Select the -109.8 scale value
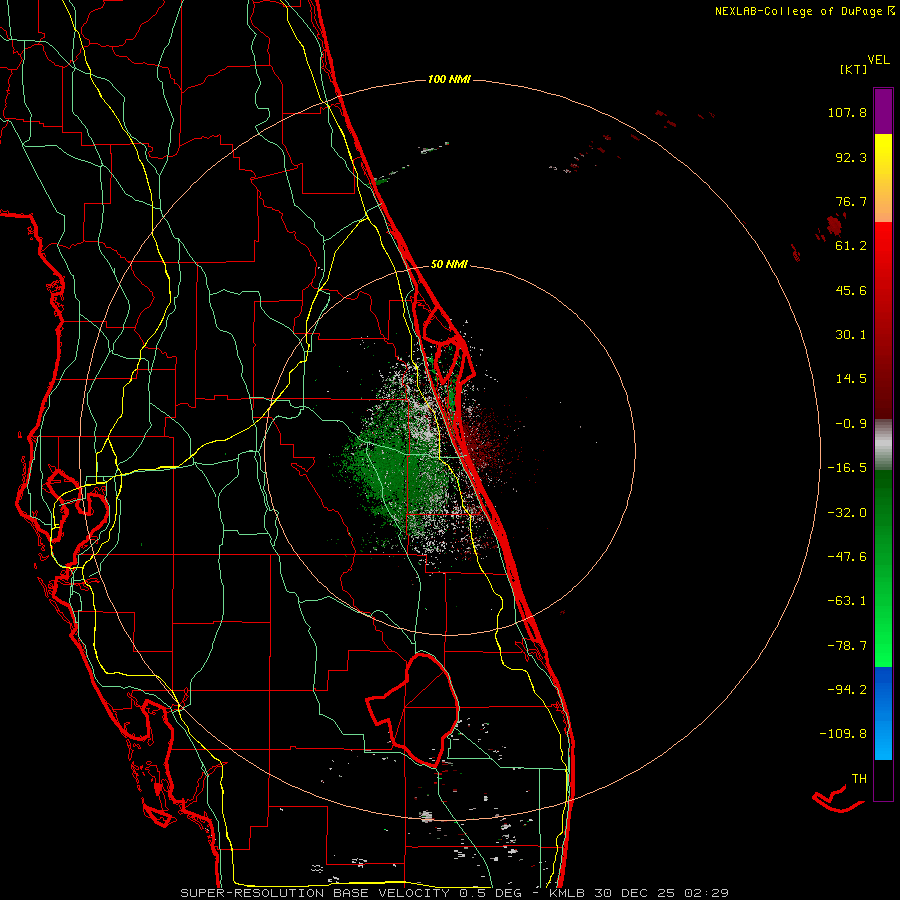Screen dimensions: 900x900 (x=843, y=734)
